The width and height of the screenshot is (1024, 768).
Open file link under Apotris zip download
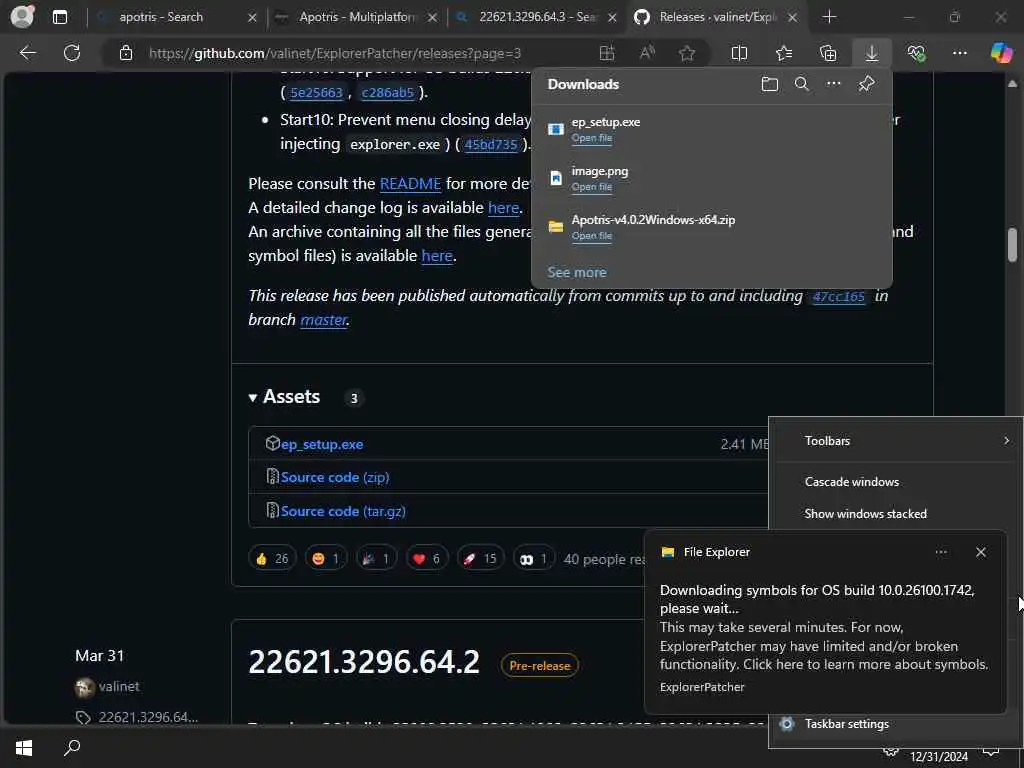[x=592, y=236]
